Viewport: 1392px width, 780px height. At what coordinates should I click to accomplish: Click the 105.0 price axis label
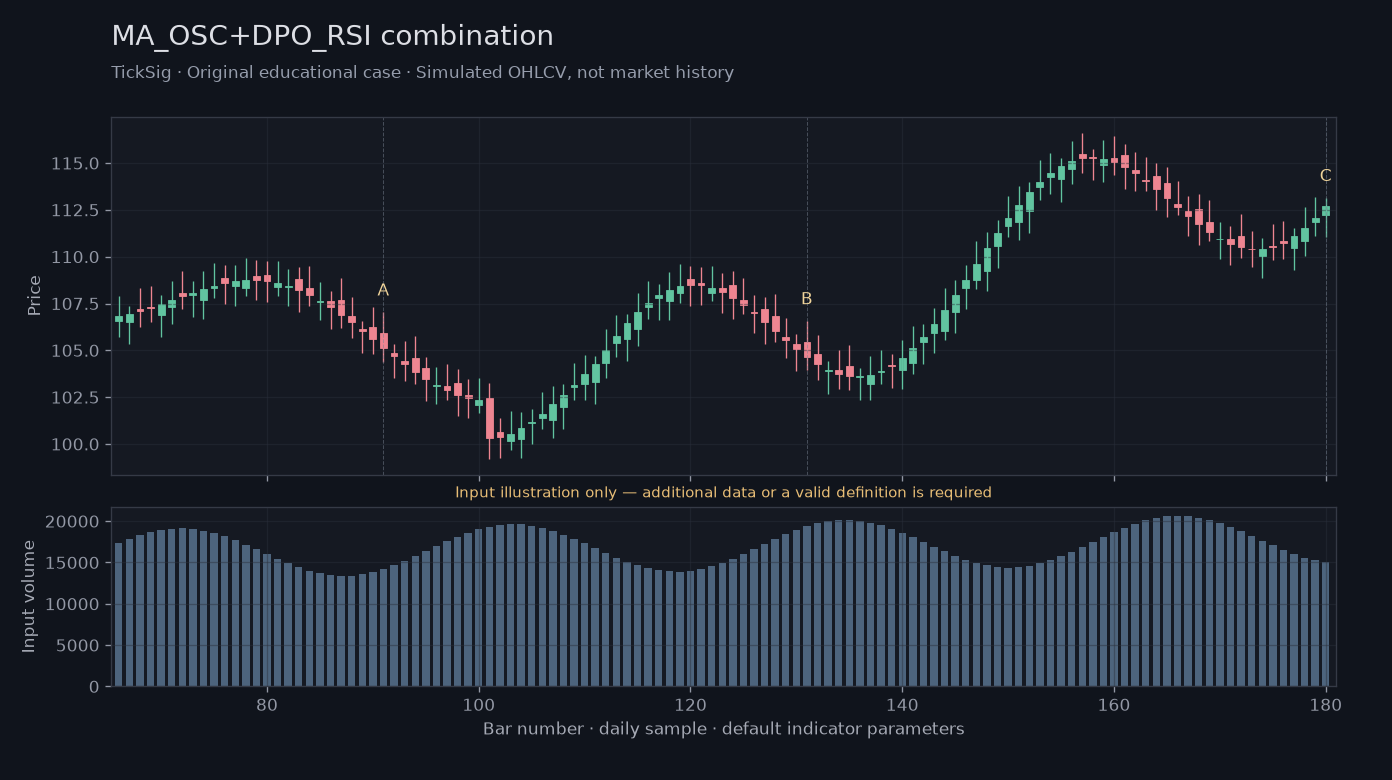pyautogui.click(x=75, y=351)
